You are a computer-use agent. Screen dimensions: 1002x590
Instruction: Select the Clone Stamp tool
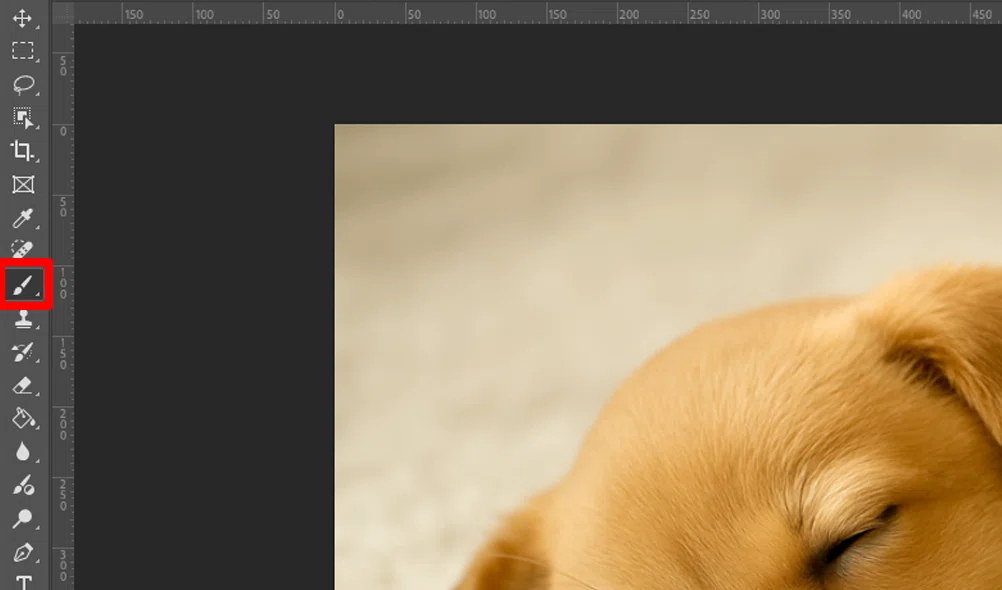click(23, 320)
